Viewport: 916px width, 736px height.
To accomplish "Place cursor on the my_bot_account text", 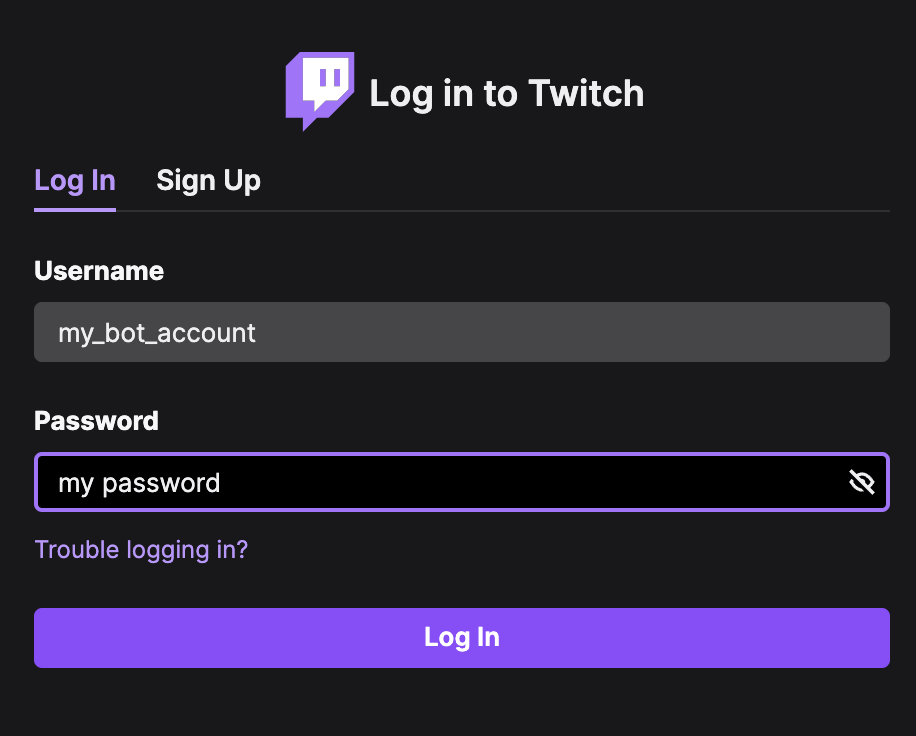I will tap(157, 334).
